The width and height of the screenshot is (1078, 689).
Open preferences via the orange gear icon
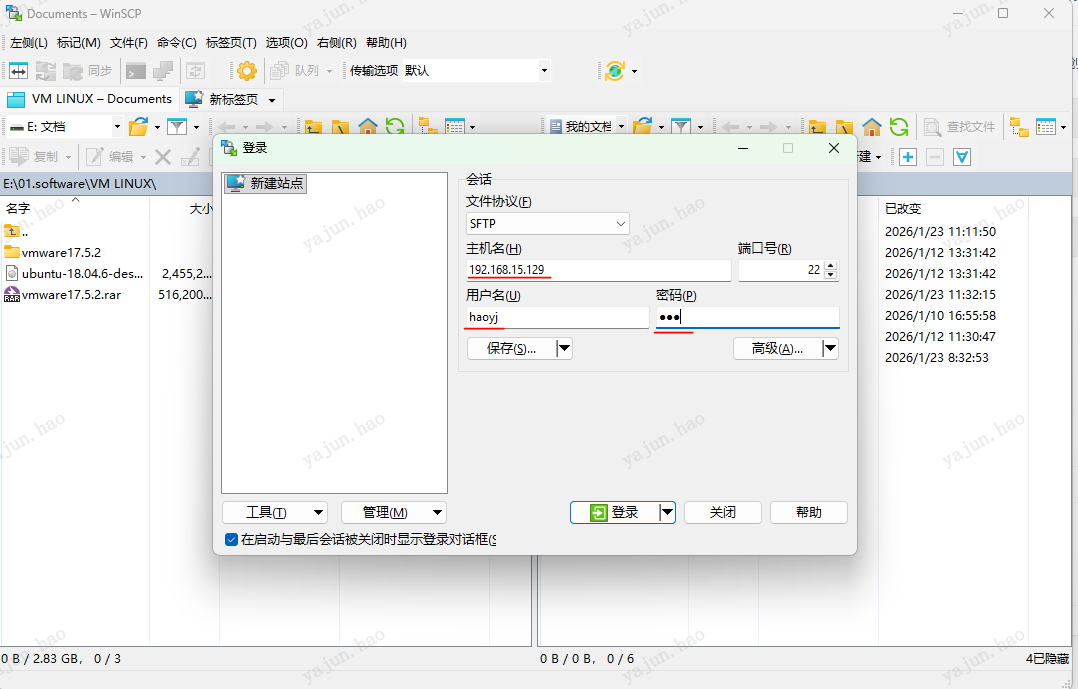click(247, 71)
